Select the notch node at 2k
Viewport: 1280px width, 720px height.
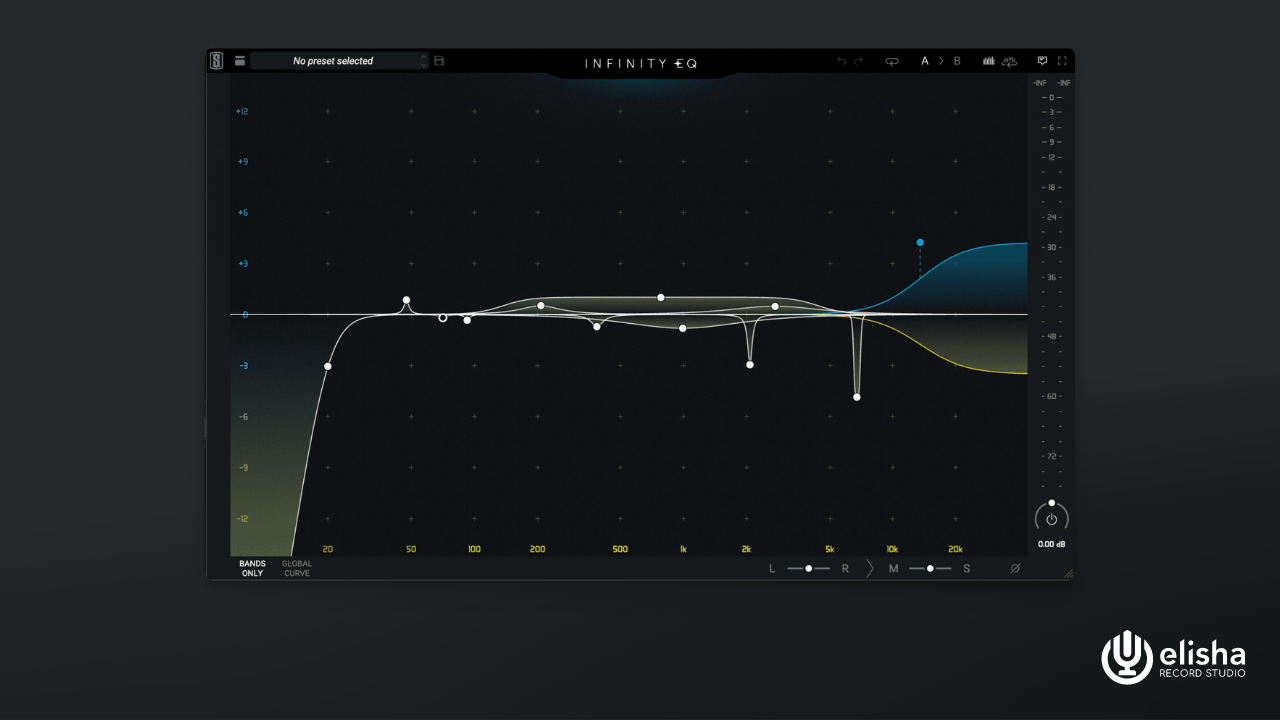[750, 365]
